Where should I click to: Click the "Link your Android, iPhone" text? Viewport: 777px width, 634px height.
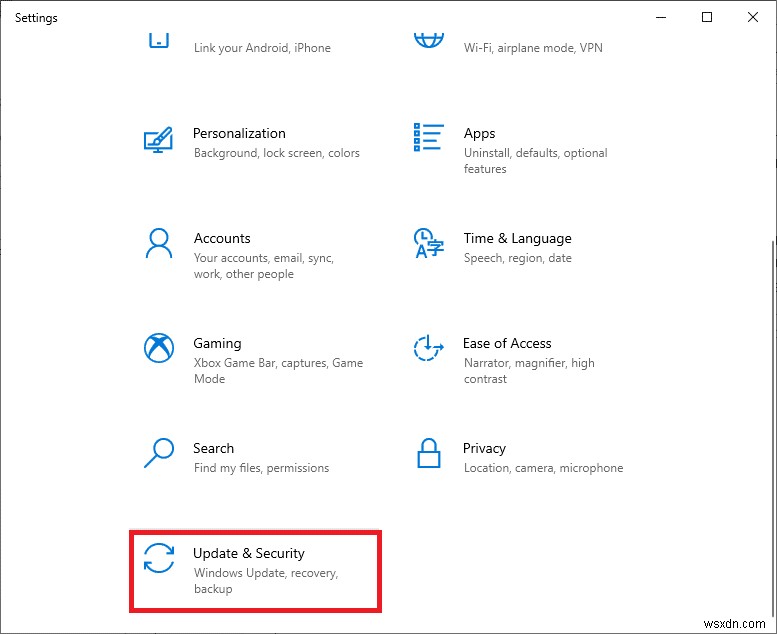tap(262, 48)
